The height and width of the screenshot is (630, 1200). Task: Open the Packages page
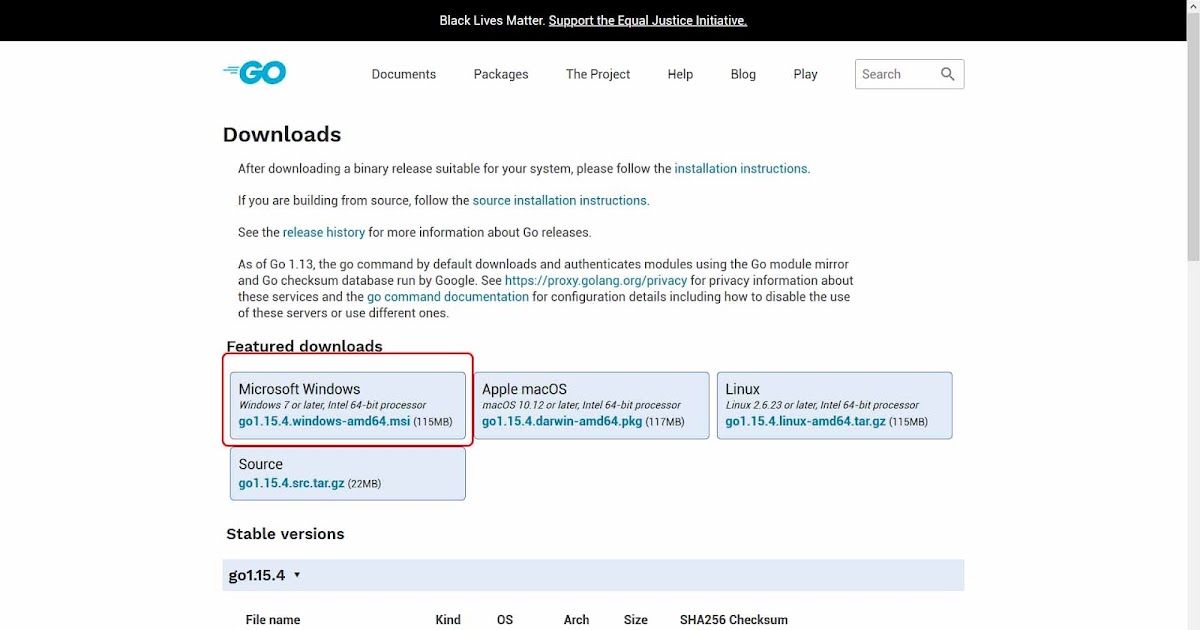pyautogui.click(x=500, y=74)
